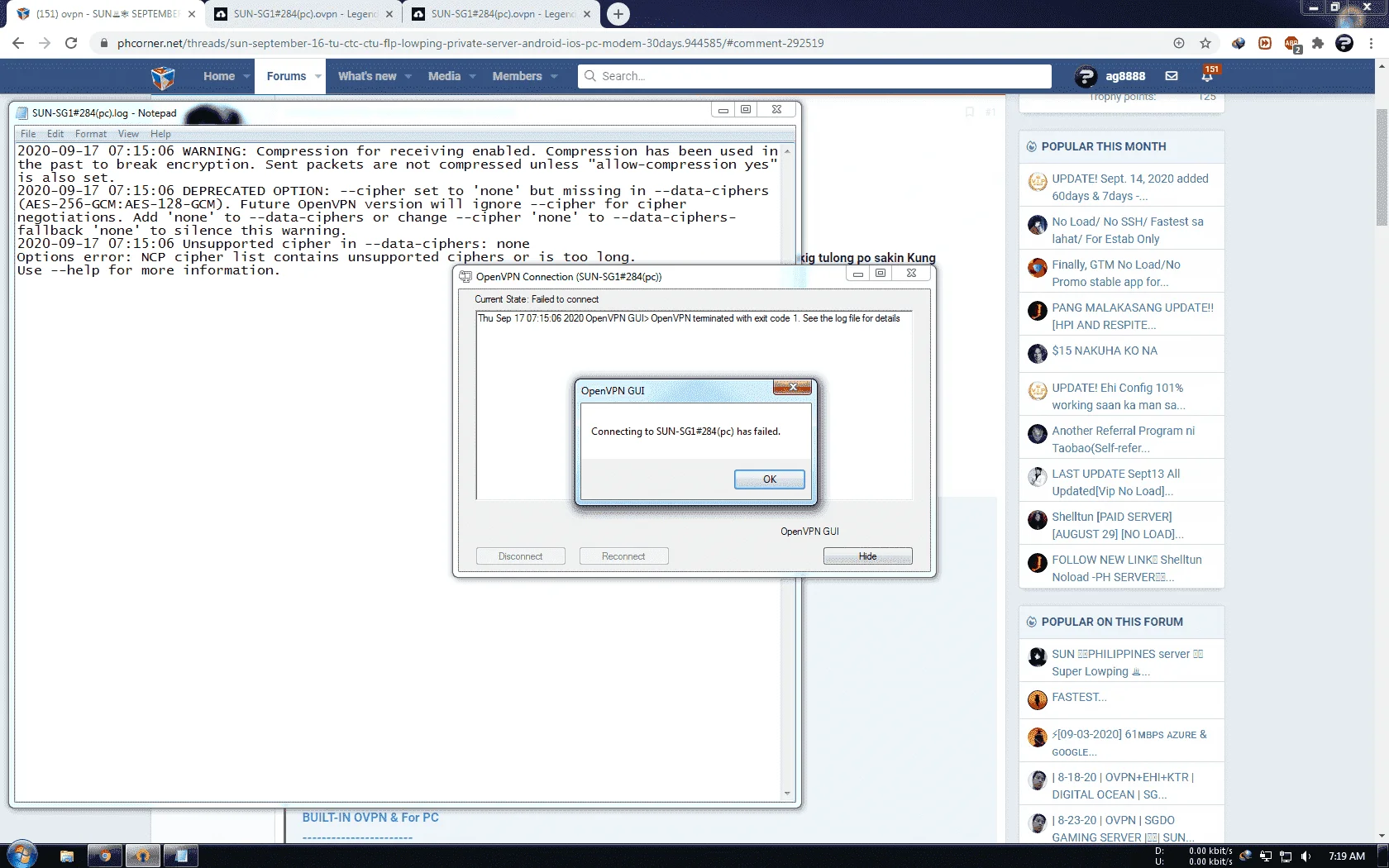Open 'LAST UPDATE Sept13 All Updated' thread
Image resolution: width=1389 pixels, height=868 pixels.
pyautogui.click(x=1115, y=482)
